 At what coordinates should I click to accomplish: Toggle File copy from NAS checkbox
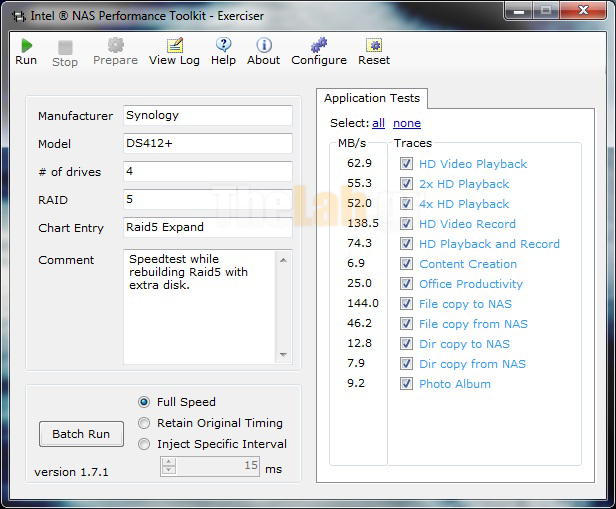click(406, 324)
